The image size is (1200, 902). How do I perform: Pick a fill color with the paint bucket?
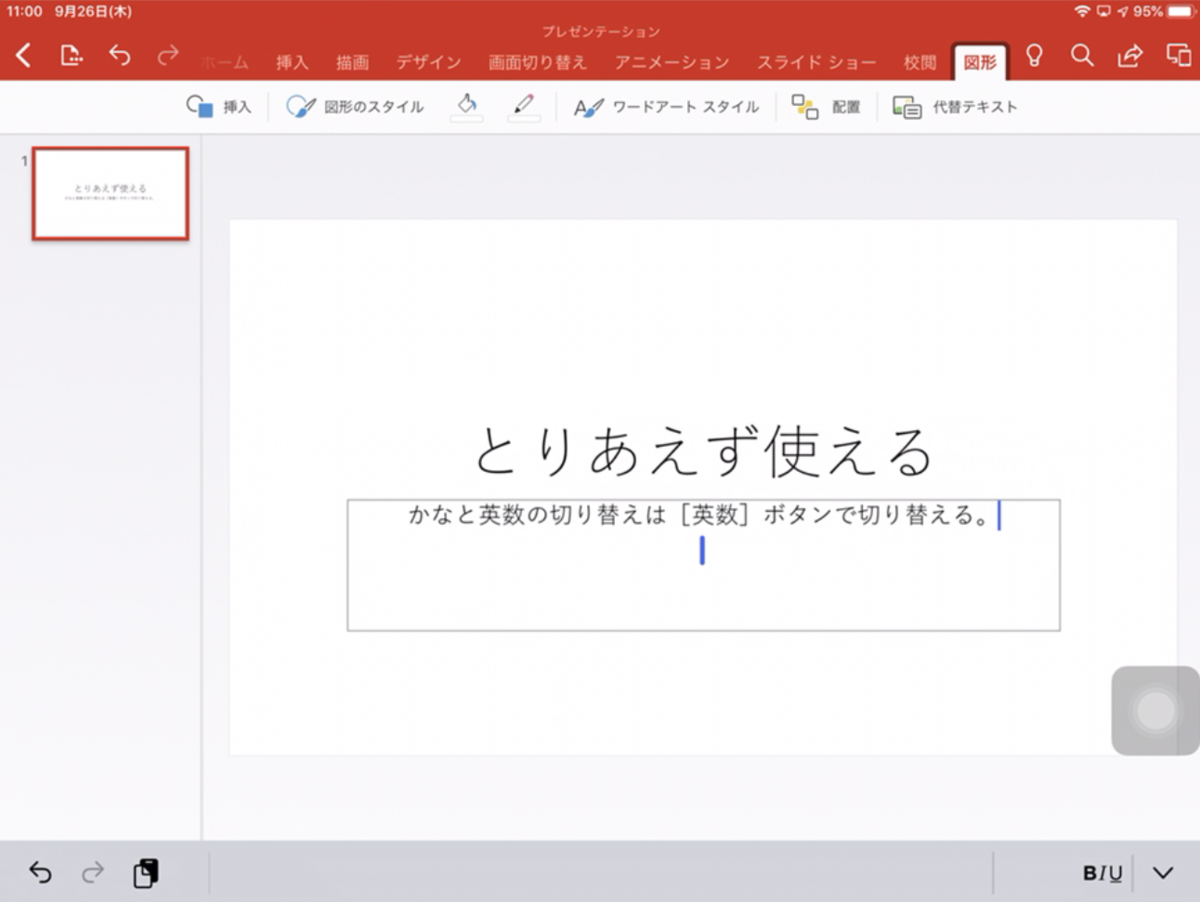pos(468,105)
